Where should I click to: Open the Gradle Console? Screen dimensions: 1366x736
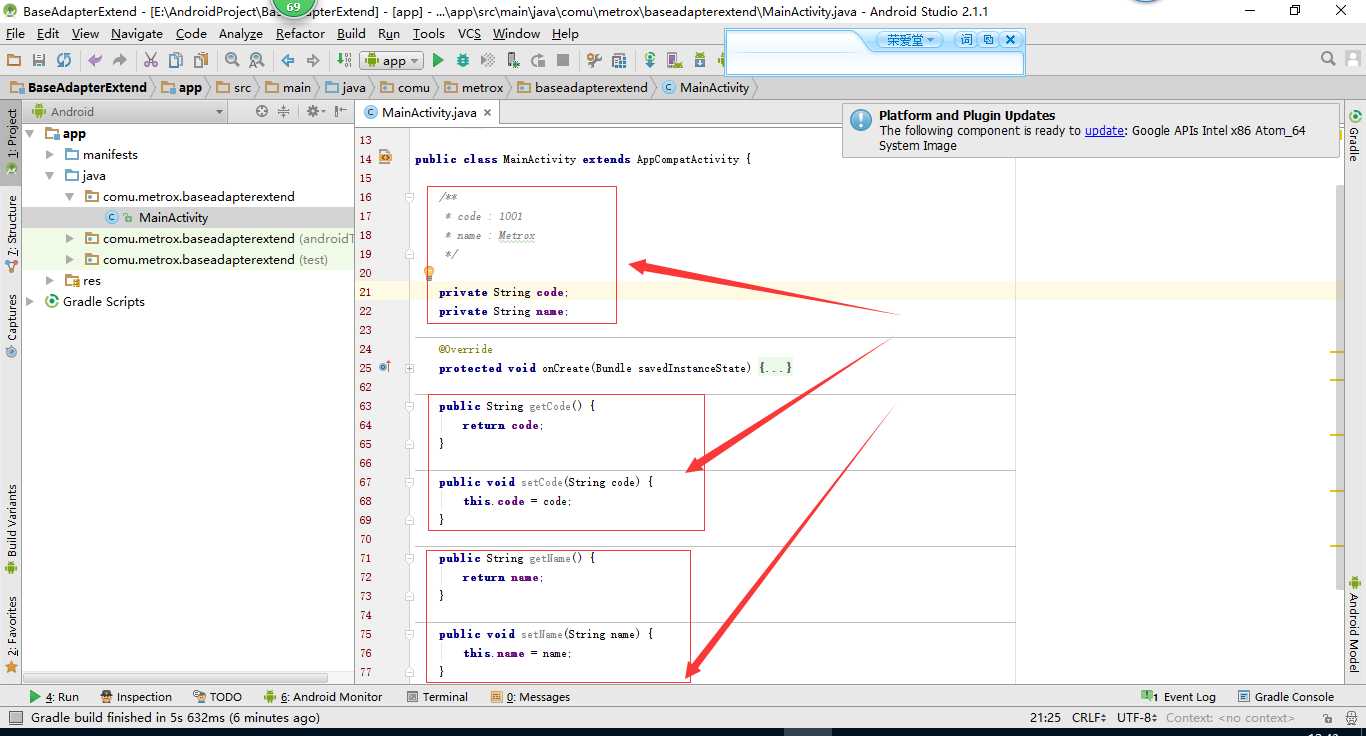click(x=1286, y=697)
